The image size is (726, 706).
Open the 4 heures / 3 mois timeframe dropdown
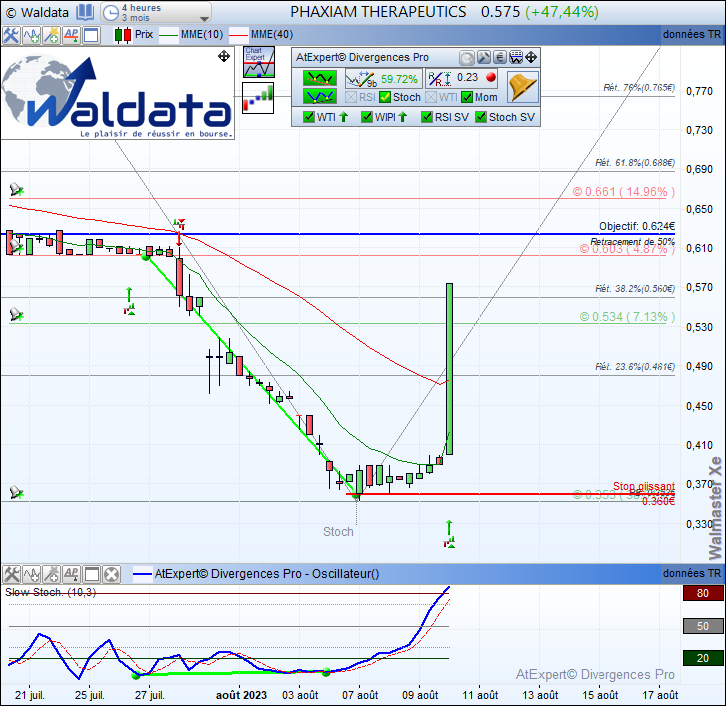click(x=156, y=12)
